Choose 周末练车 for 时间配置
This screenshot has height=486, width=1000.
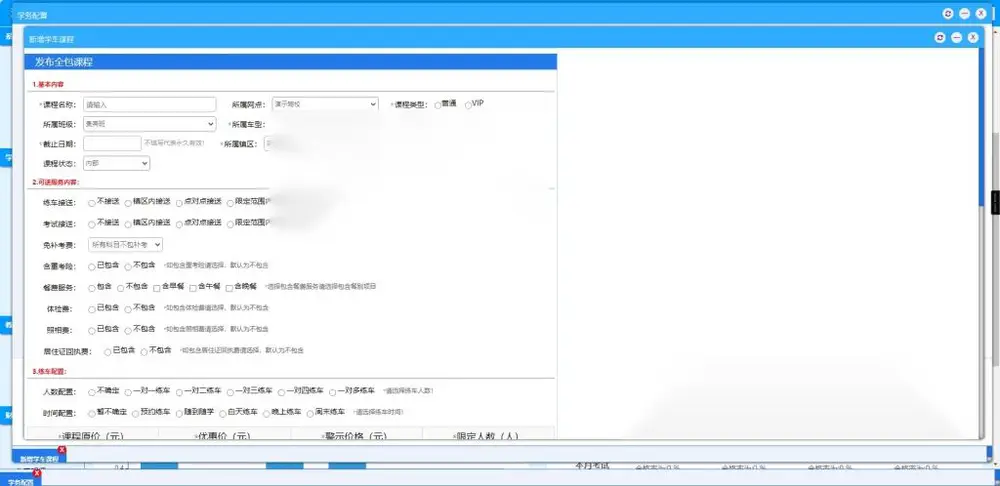311,414
